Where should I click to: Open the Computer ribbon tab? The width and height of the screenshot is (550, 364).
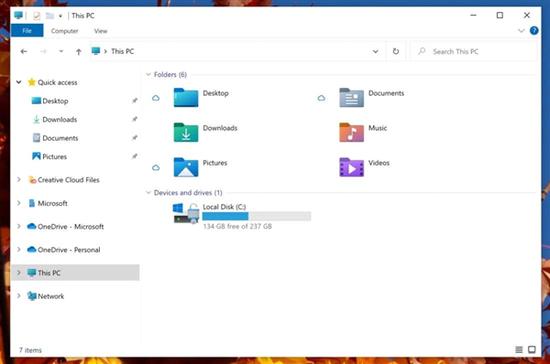click(65, 31)
